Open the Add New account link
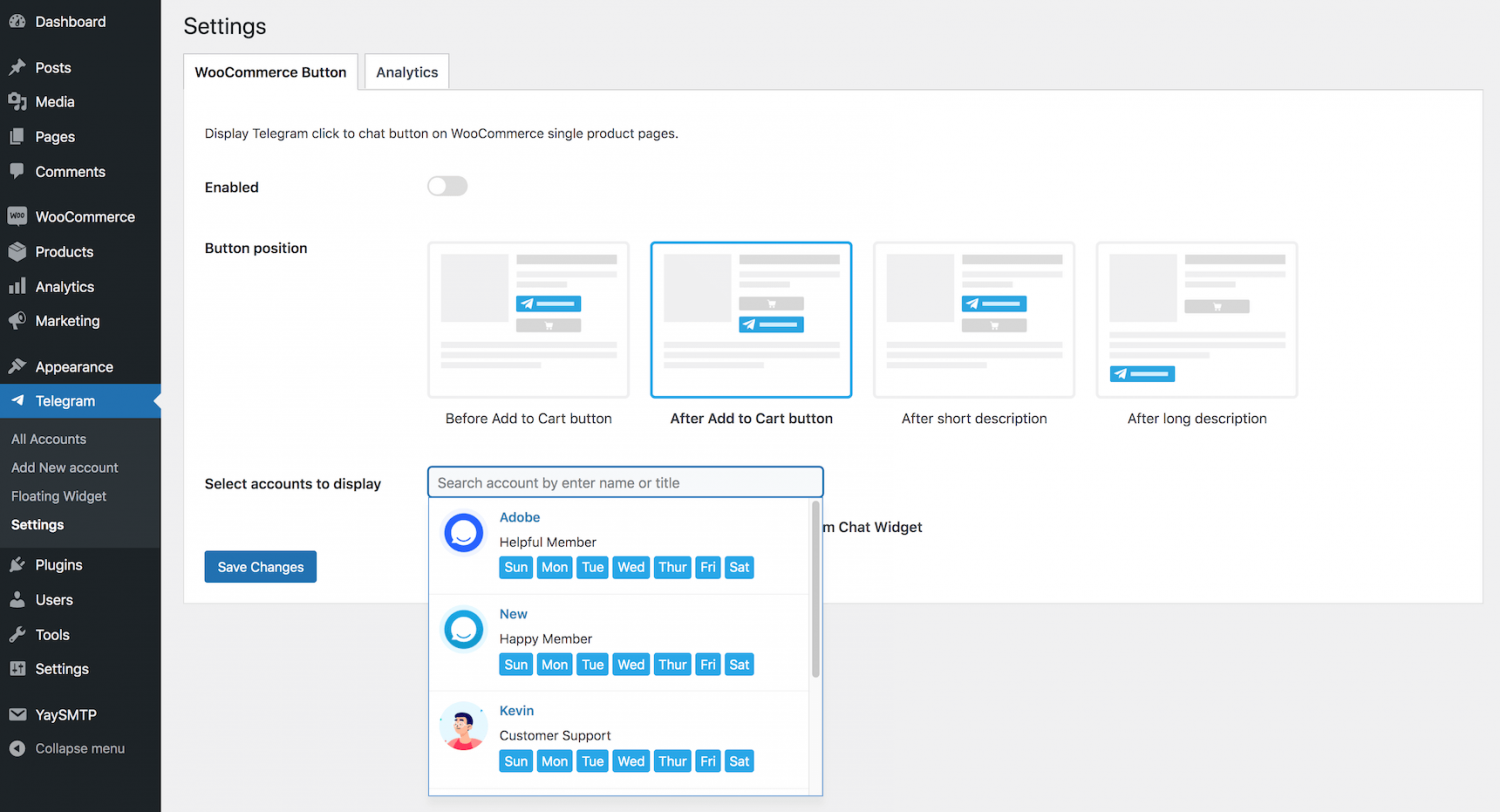 pos(65,468)
